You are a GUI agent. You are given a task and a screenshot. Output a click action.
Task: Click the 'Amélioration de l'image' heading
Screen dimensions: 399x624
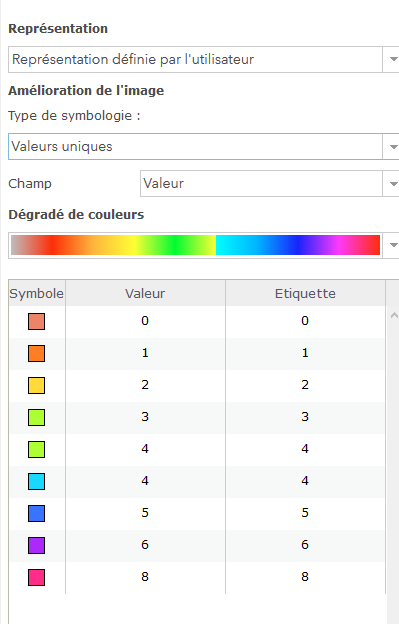pyautogui.click(x=86, y=91)
